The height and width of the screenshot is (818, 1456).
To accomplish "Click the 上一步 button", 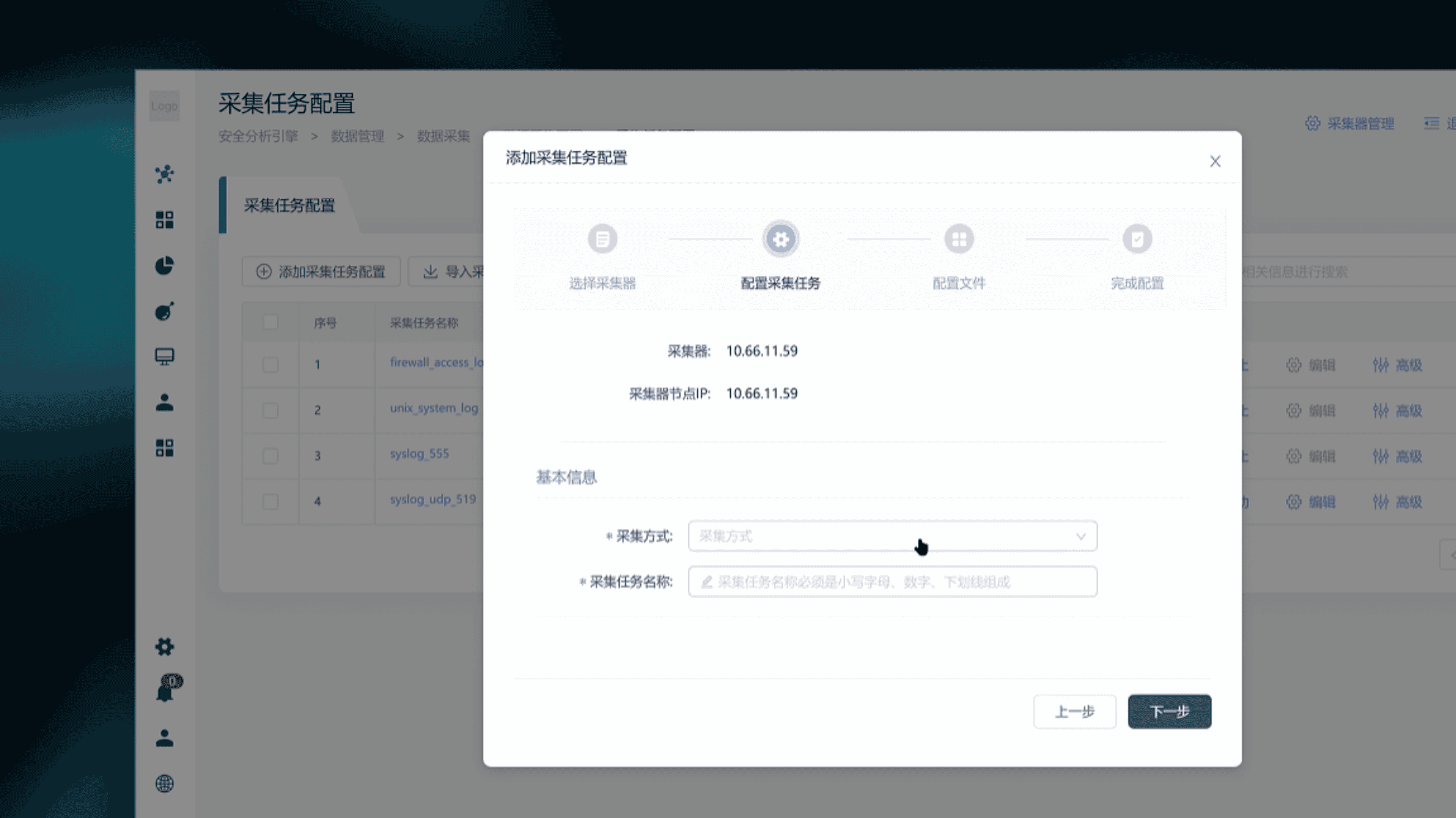I will tap(1074, 712).
